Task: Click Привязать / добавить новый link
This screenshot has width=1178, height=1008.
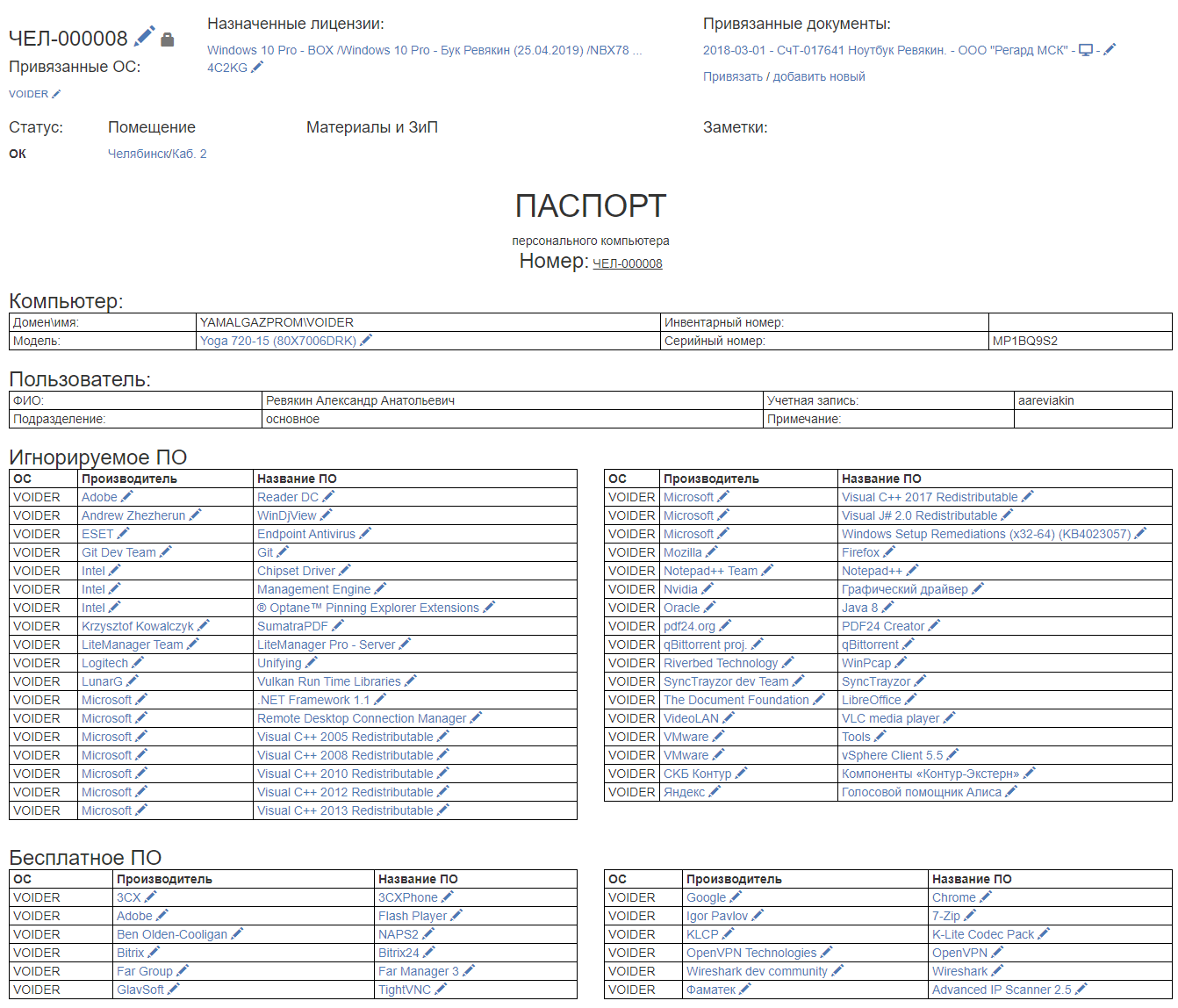Action: (784, 76)
